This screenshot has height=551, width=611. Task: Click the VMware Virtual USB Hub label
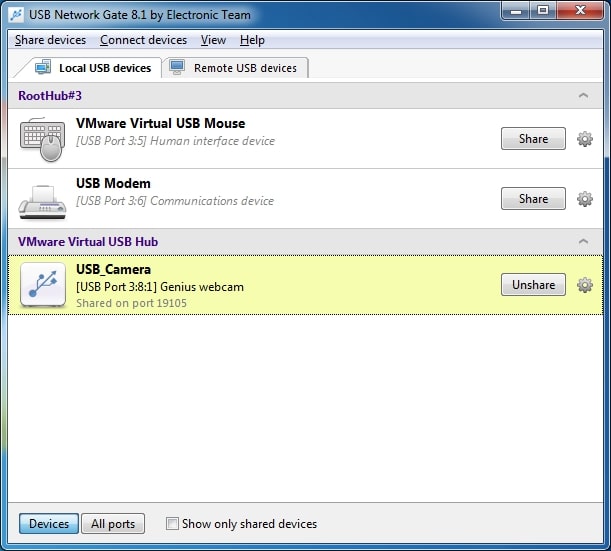coord(88,242)
